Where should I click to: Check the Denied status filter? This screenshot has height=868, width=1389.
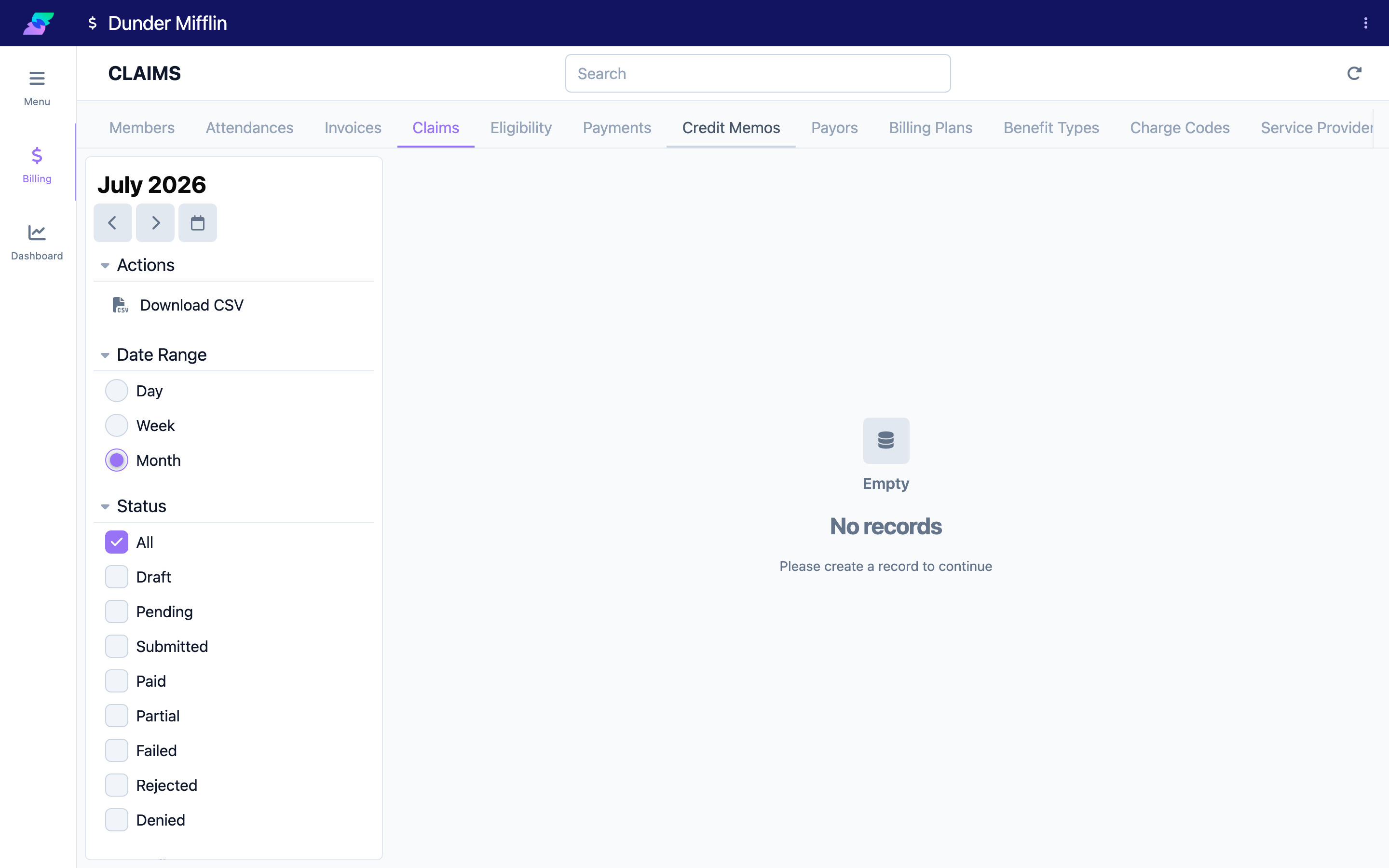[117, 820]
